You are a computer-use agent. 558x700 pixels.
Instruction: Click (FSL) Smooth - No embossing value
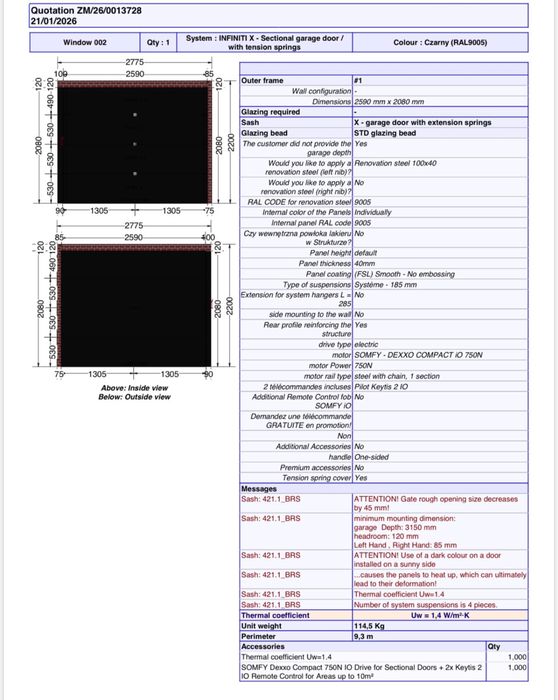[404, 274]
